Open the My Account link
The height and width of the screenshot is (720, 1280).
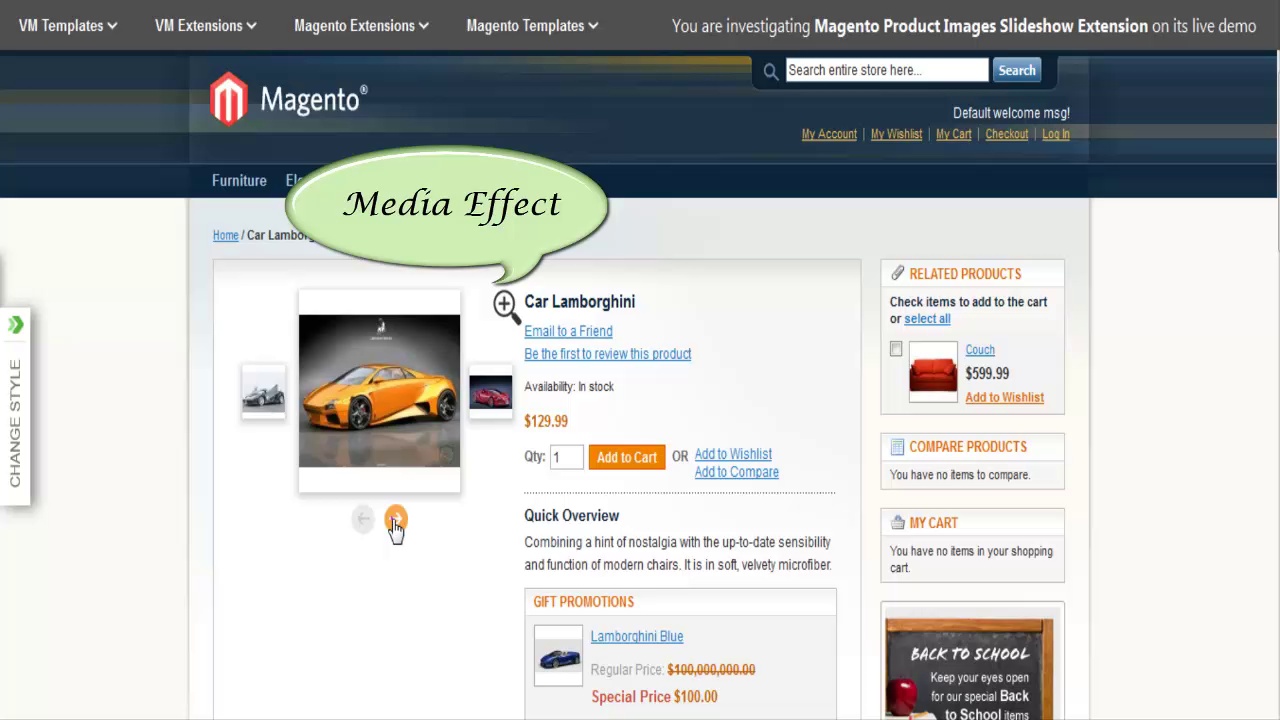[829, 134]
